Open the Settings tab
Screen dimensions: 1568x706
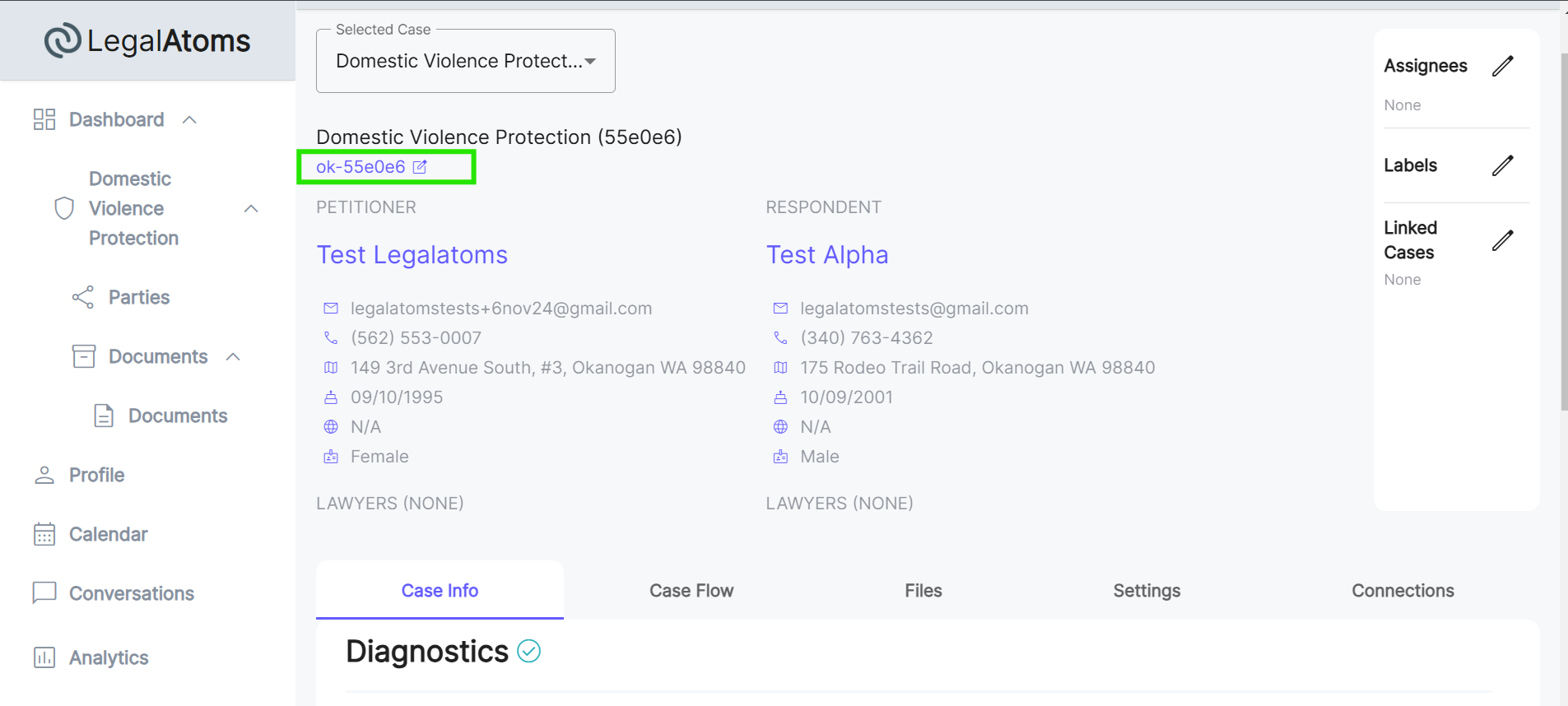1147,591
